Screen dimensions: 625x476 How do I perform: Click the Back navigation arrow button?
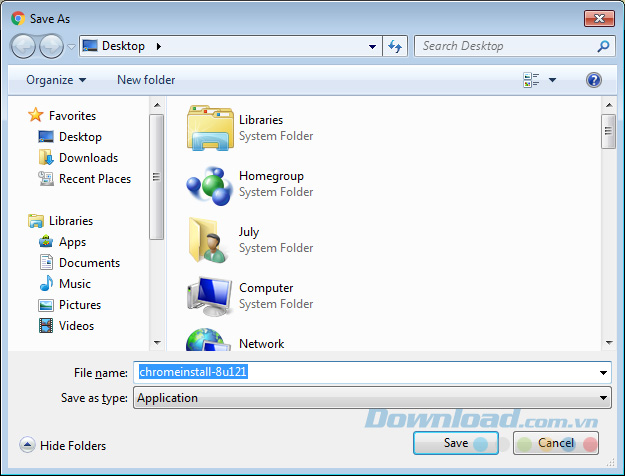coord(24,46)
